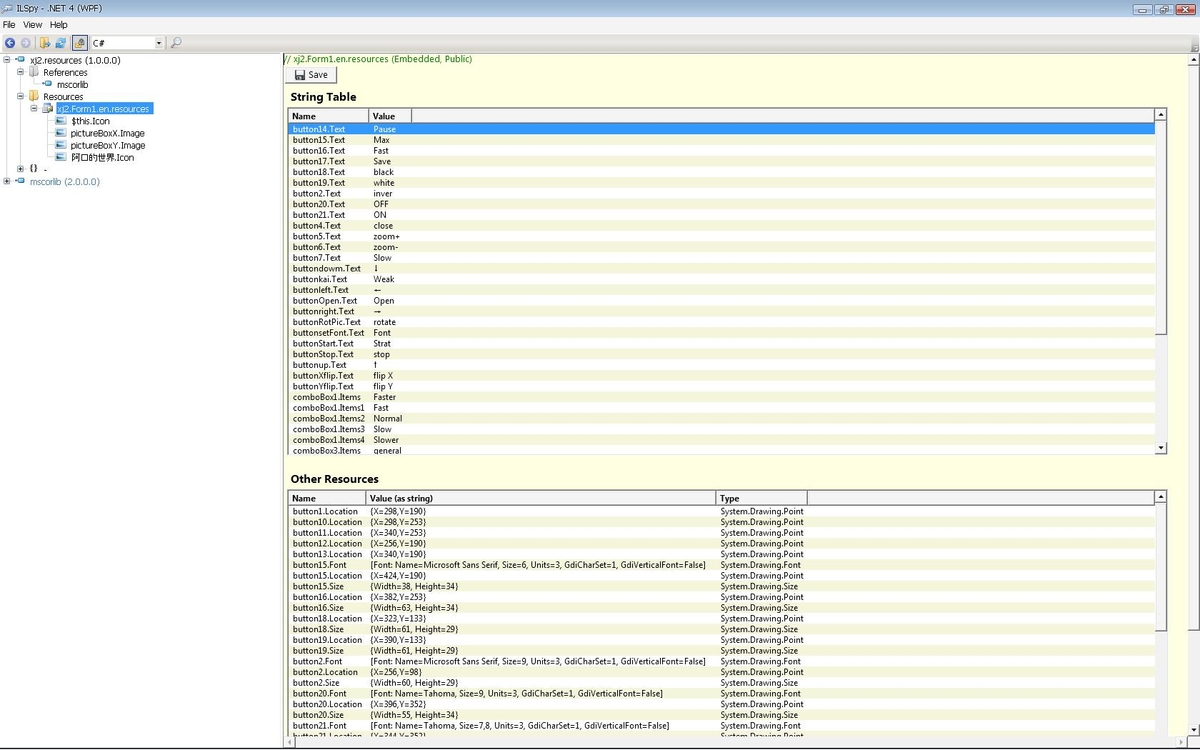Screen dimensions: 1200x750
Task: Click the curly braces namespace icon
Action: (34, 169)
